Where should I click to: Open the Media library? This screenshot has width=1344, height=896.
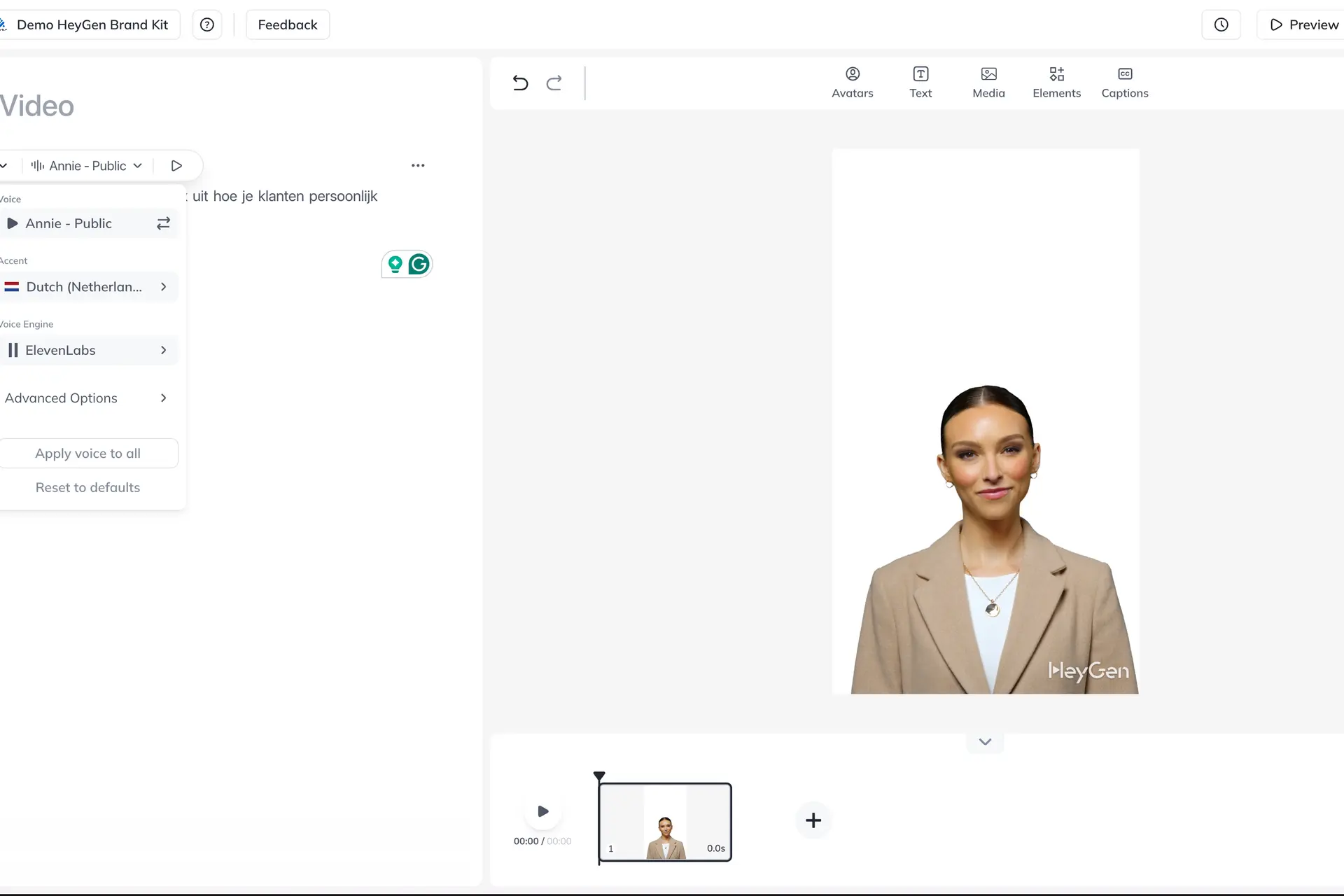click(988, 83)
